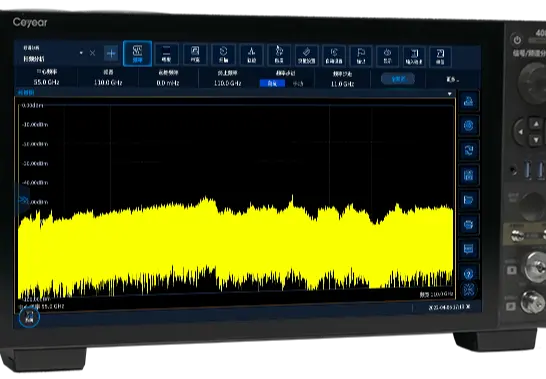546x379 pixels.
Task: Open the flag-shaped toolbar icon
Action: pyautogui.click(x=361, y=56)
